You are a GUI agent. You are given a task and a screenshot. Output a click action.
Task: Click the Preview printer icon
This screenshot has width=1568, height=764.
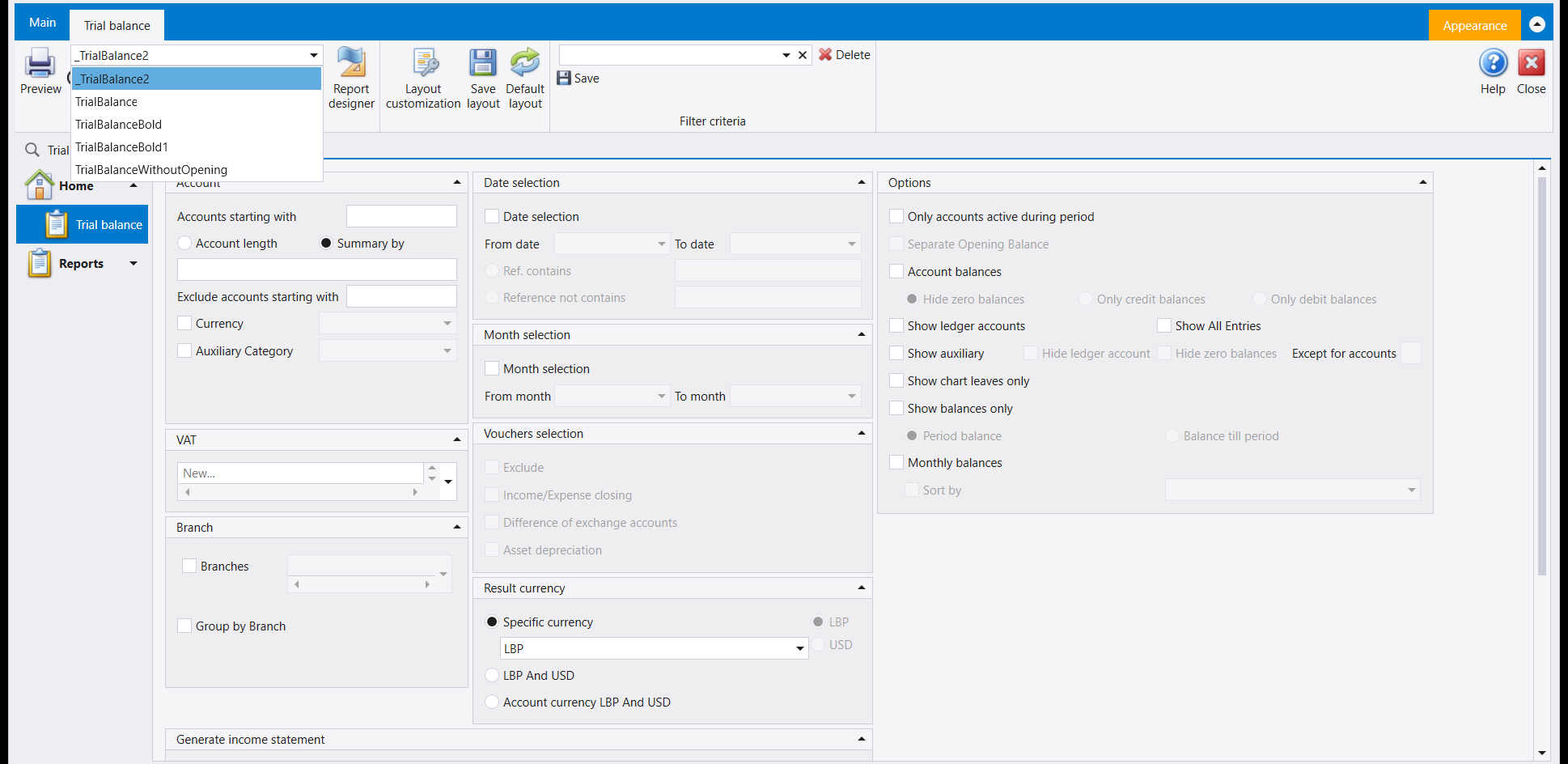(40, 63)
